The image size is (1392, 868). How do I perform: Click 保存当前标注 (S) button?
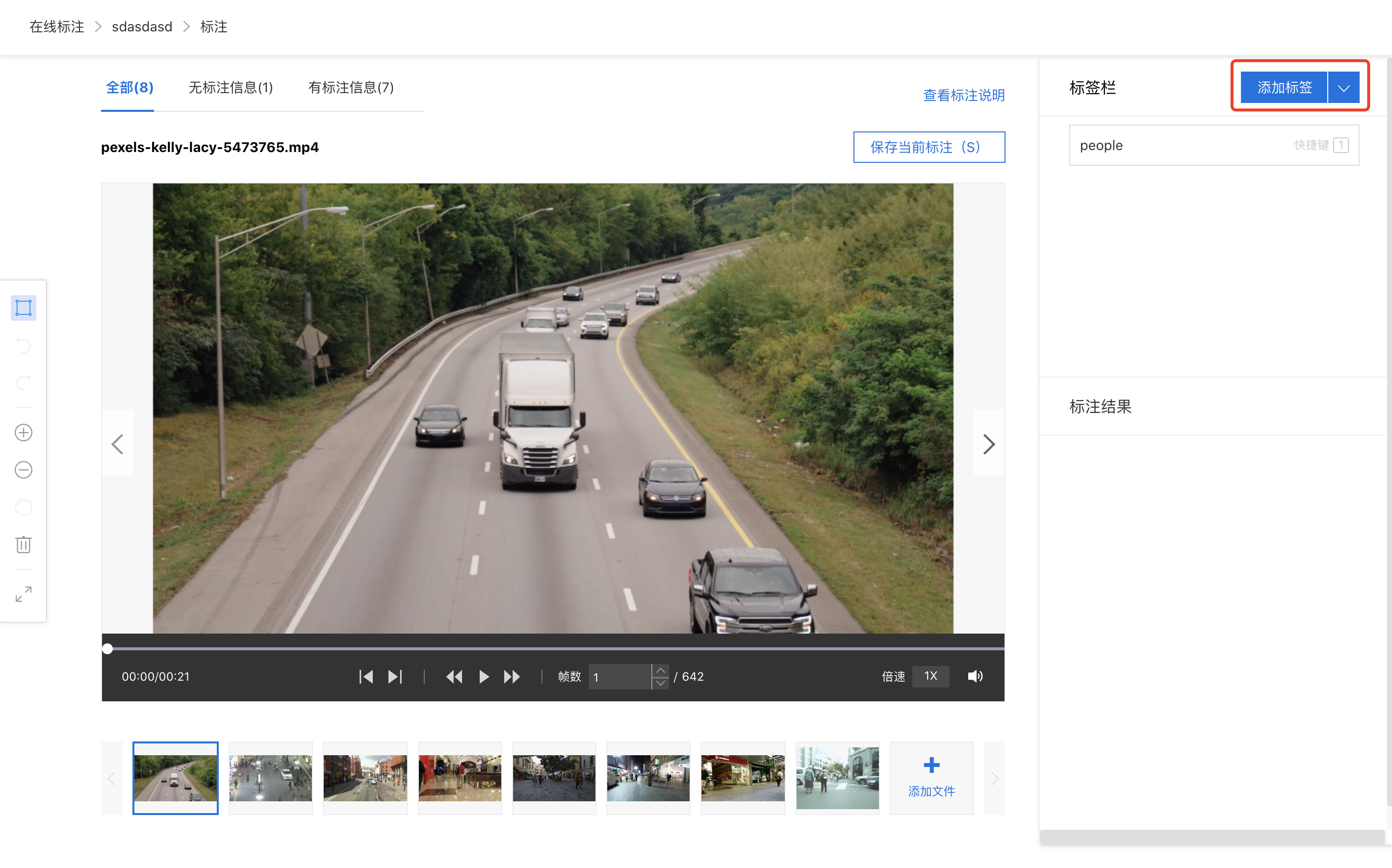(x=929, y=147)
